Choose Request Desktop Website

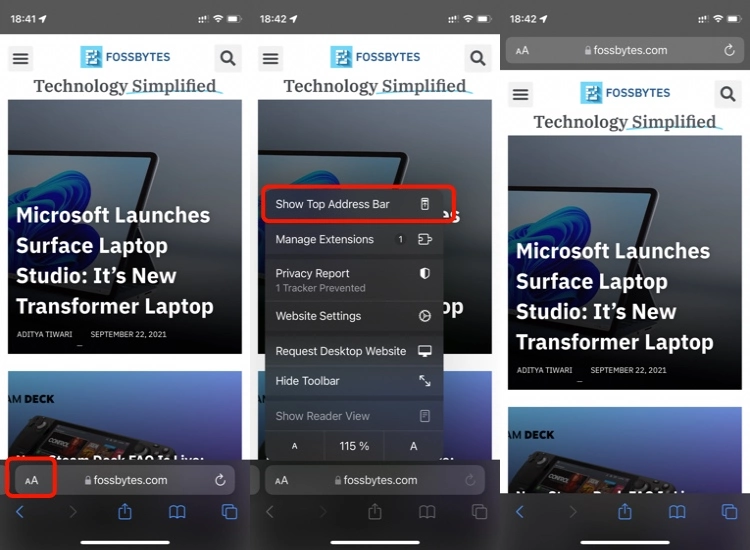click(354, 351)
